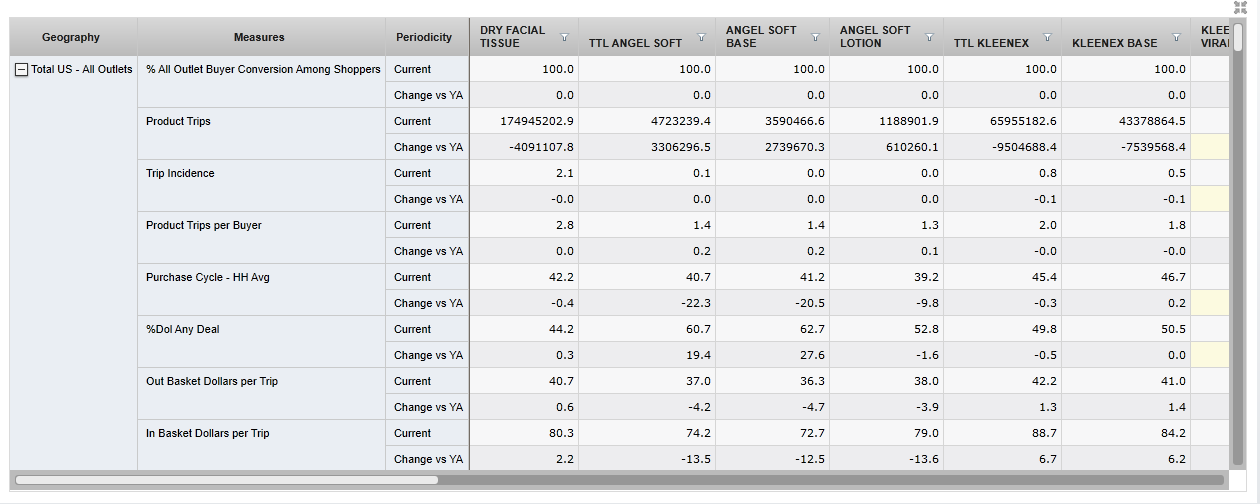The image size is (1260, 504).
Task: Select the Geography column header
Action: [71, 37]
